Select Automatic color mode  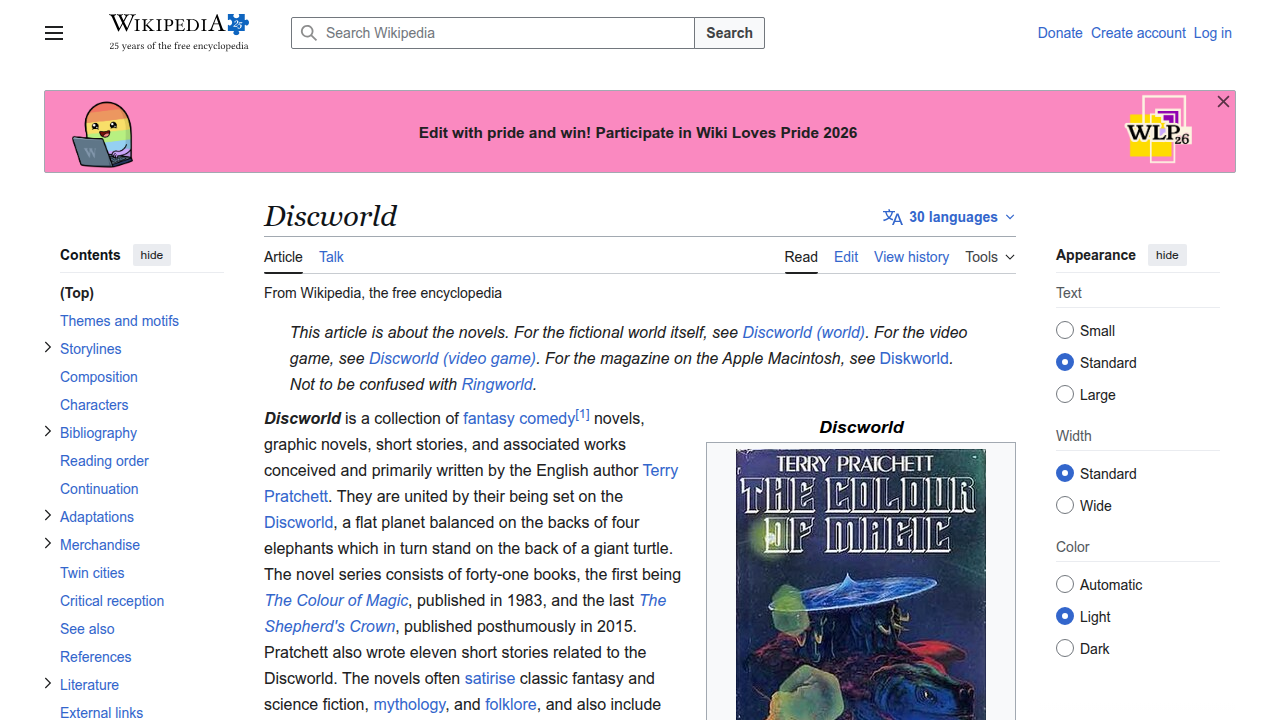pos(1065,584)
